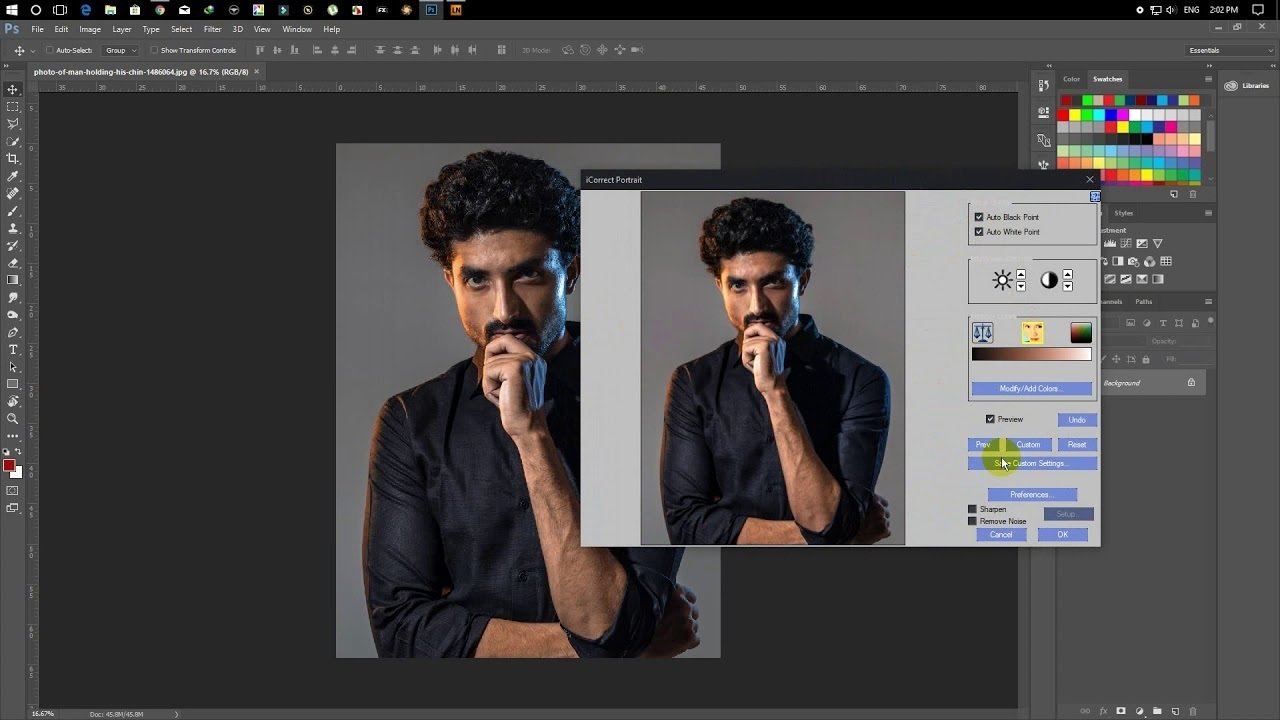
Task: Select the Crop tool
Action: pyautogui.click(x=13, y=158)
